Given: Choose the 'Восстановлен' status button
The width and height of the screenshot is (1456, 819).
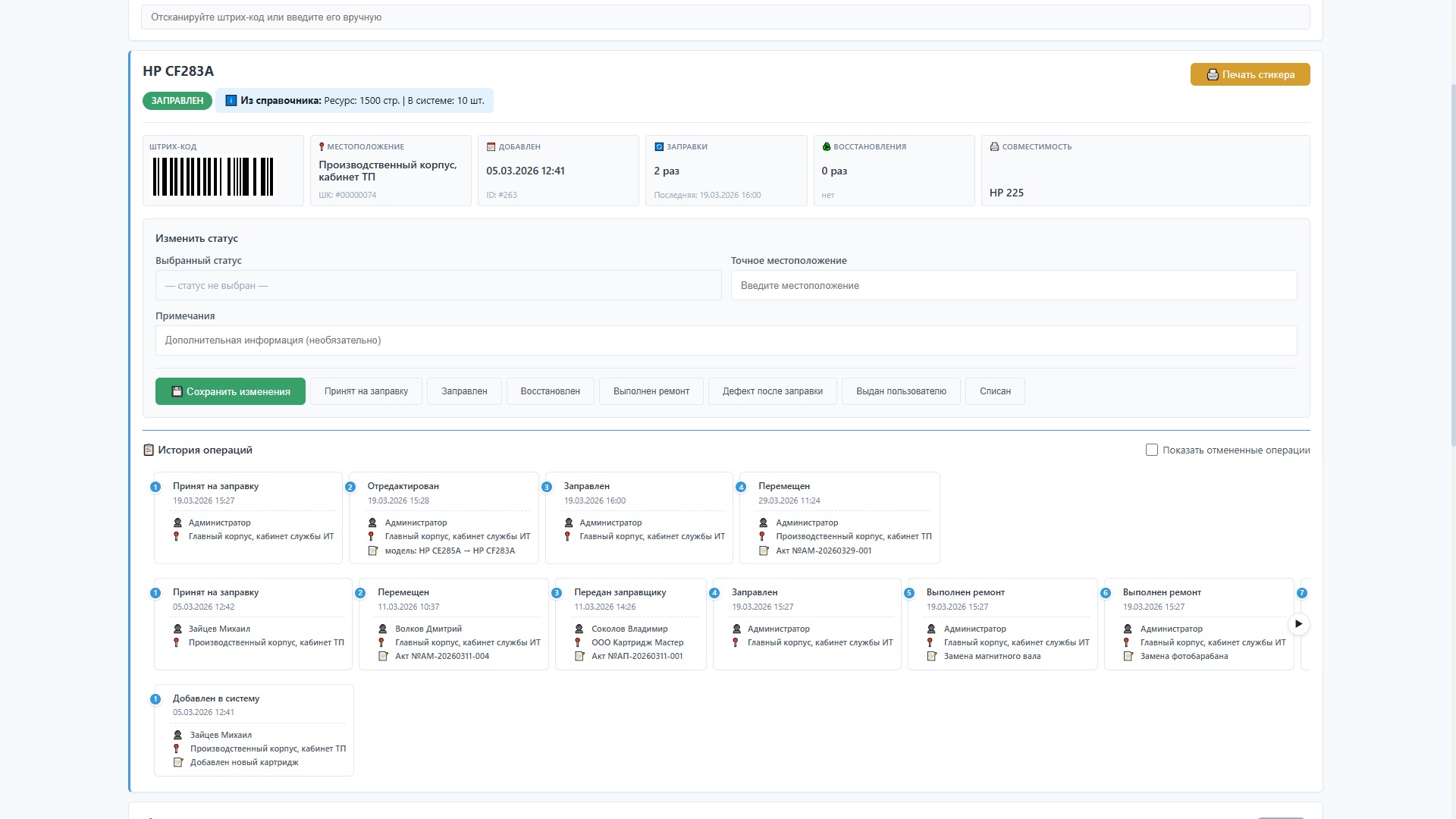Looking at the screenshot, I should coord(551,391).
